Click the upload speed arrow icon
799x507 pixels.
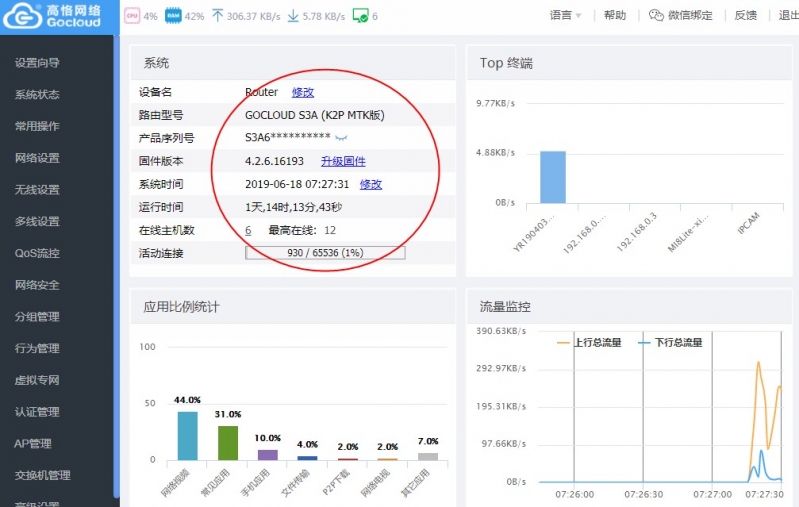[x=217, y=16]
